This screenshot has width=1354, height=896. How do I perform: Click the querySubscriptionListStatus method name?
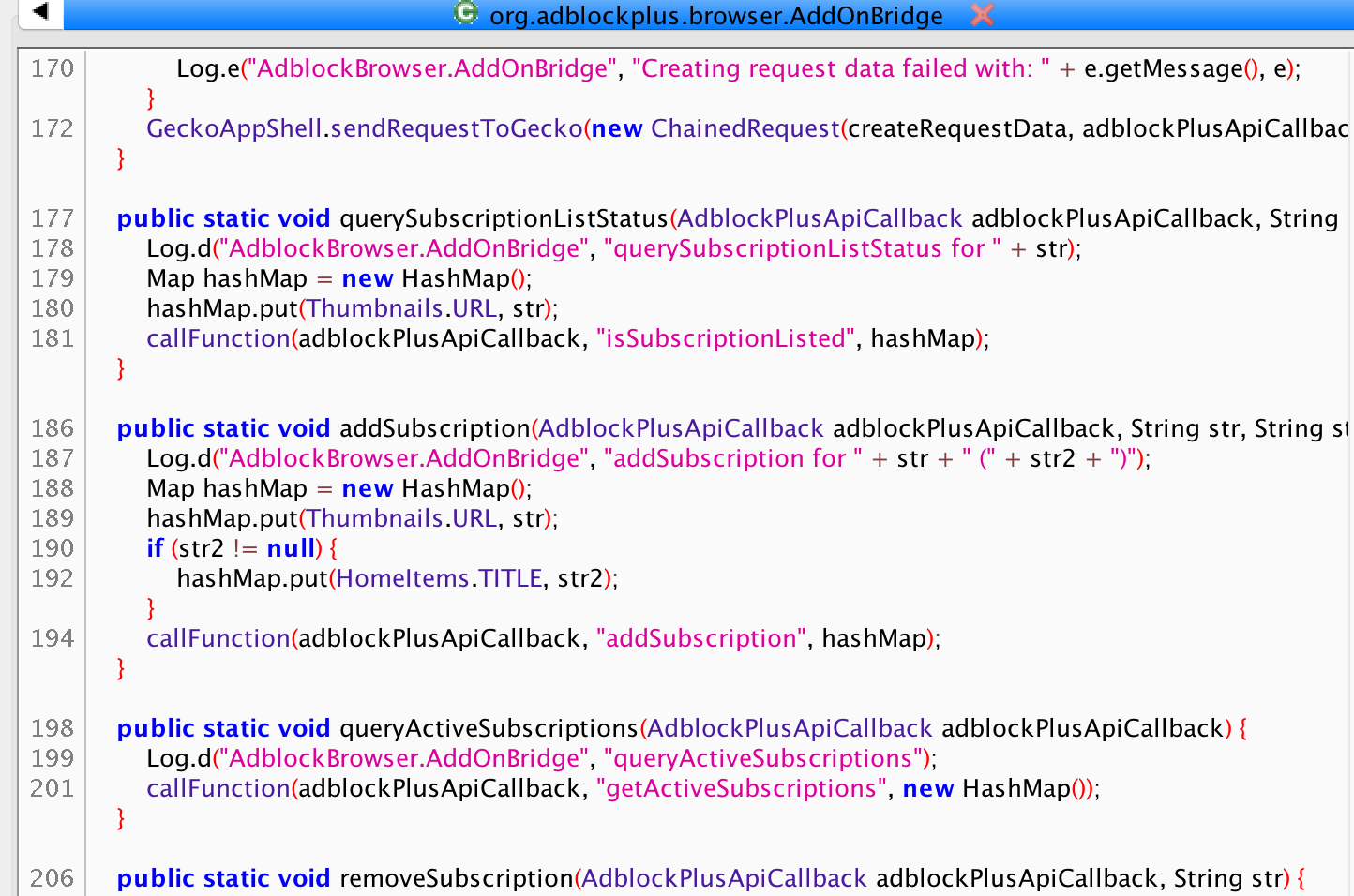coord(504,218)
